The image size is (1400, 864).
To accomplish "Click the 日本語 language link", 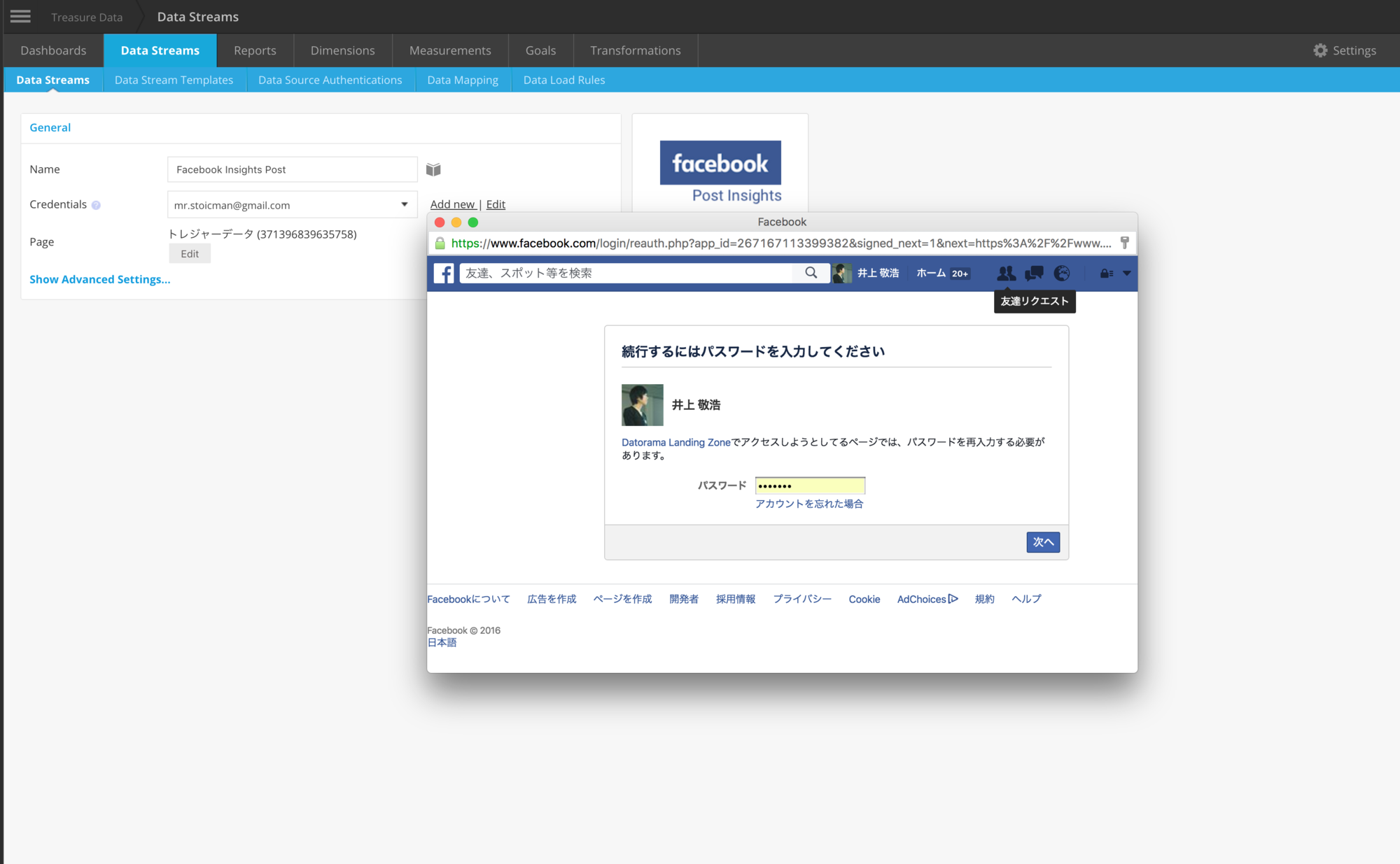I will coord(442,643).
